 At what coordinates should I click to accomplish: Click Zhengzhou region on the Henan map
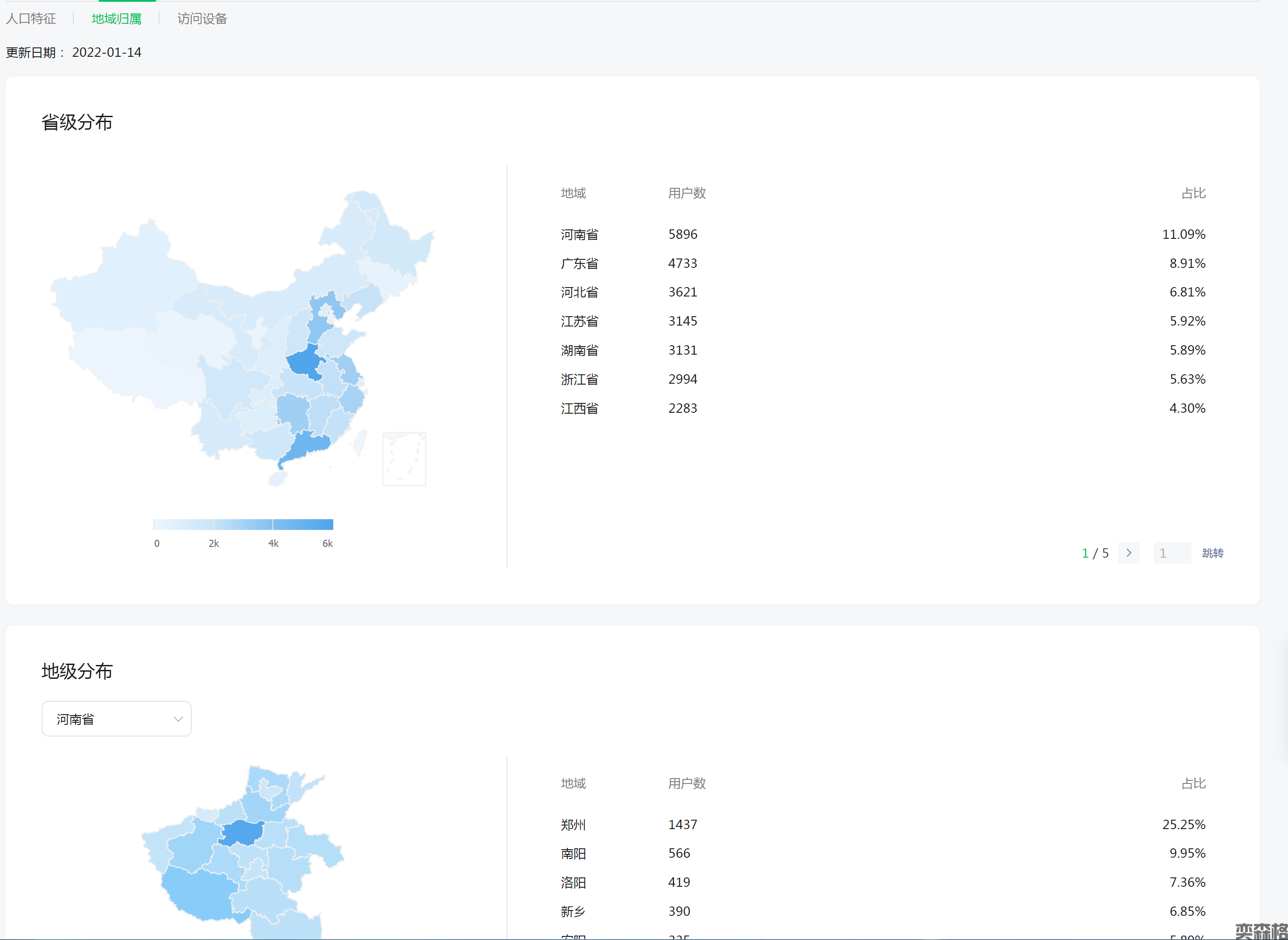click(243, 833)
